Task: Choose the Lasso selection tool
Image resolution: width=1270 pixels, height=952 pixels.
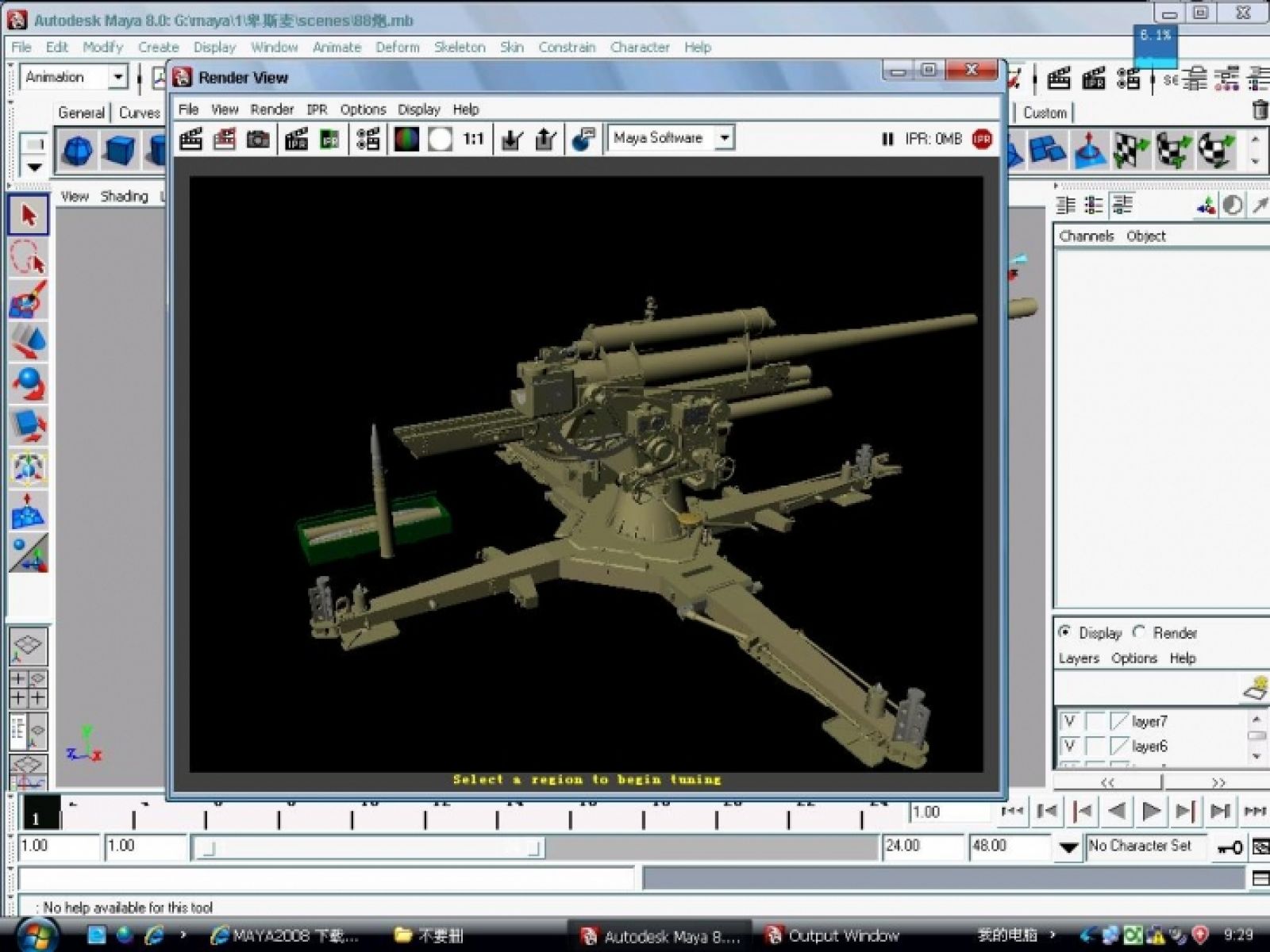Action: [28, 258]
